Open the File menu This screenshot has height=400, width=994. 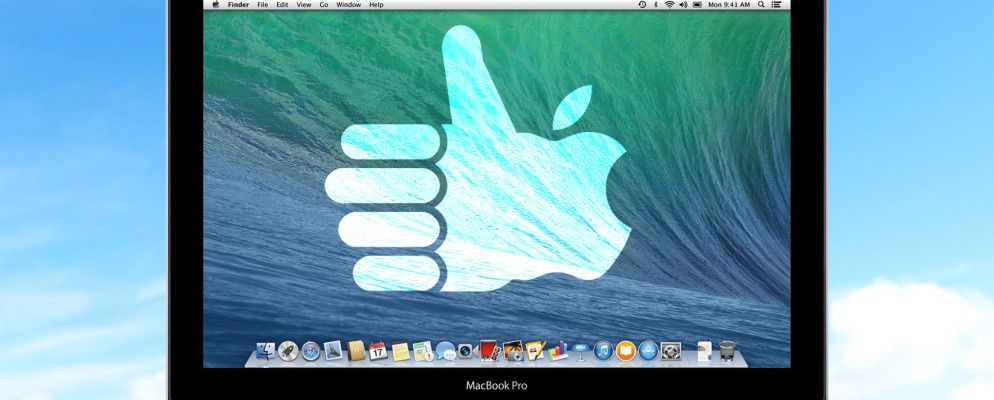point(262,4)
